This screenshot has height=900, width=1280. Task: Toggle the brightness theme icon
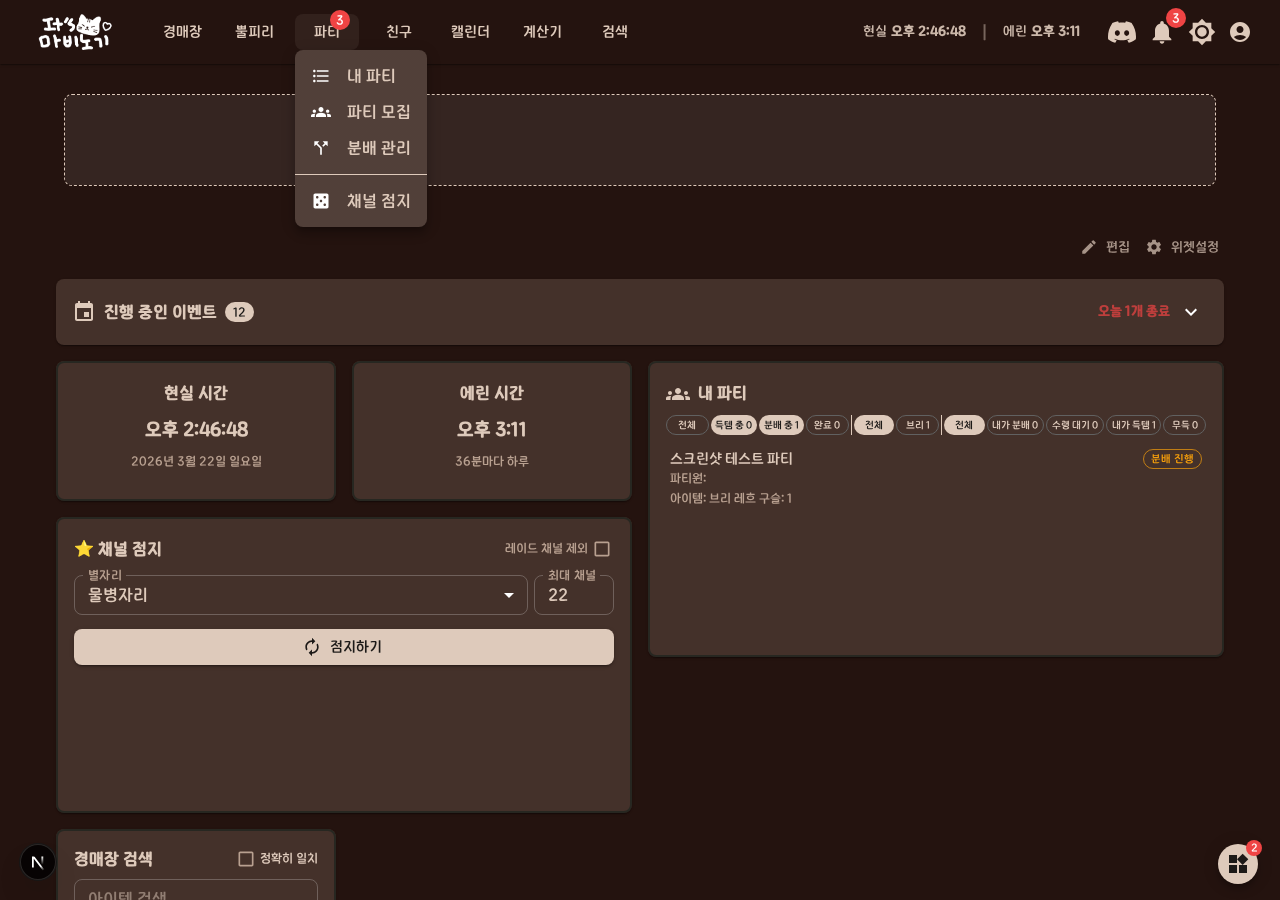point(1202,32)
